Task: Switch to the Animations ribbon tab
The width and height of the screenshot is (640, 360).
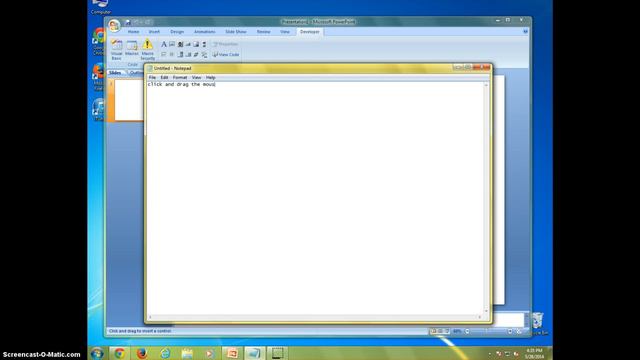Action: pyautogui.click(x=204, y=31)
